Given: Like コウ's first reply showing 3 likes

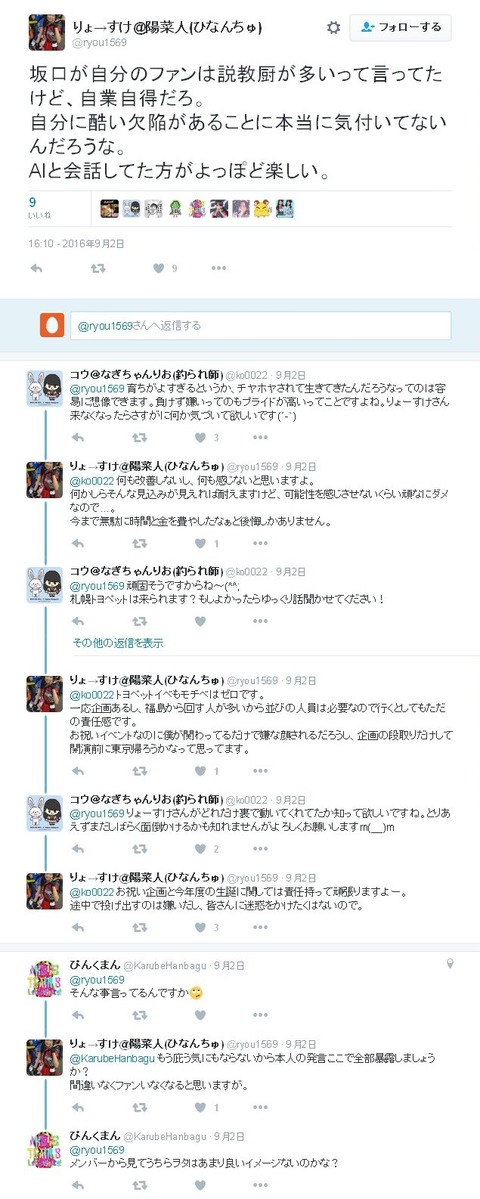Looking at the screenshot, I should coord(206,437).
